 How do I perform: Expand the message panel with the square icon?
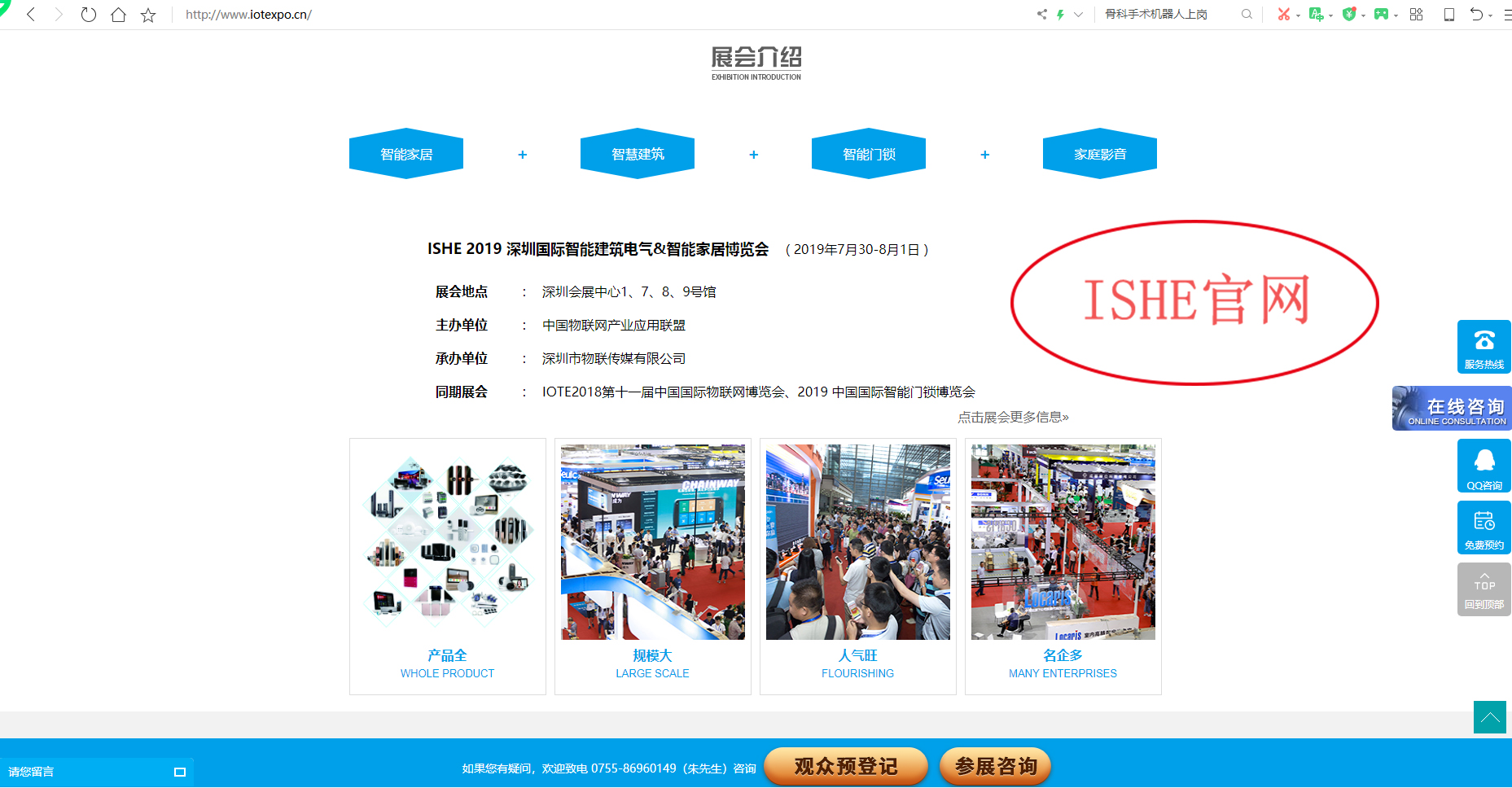click(x=180, y=772)
